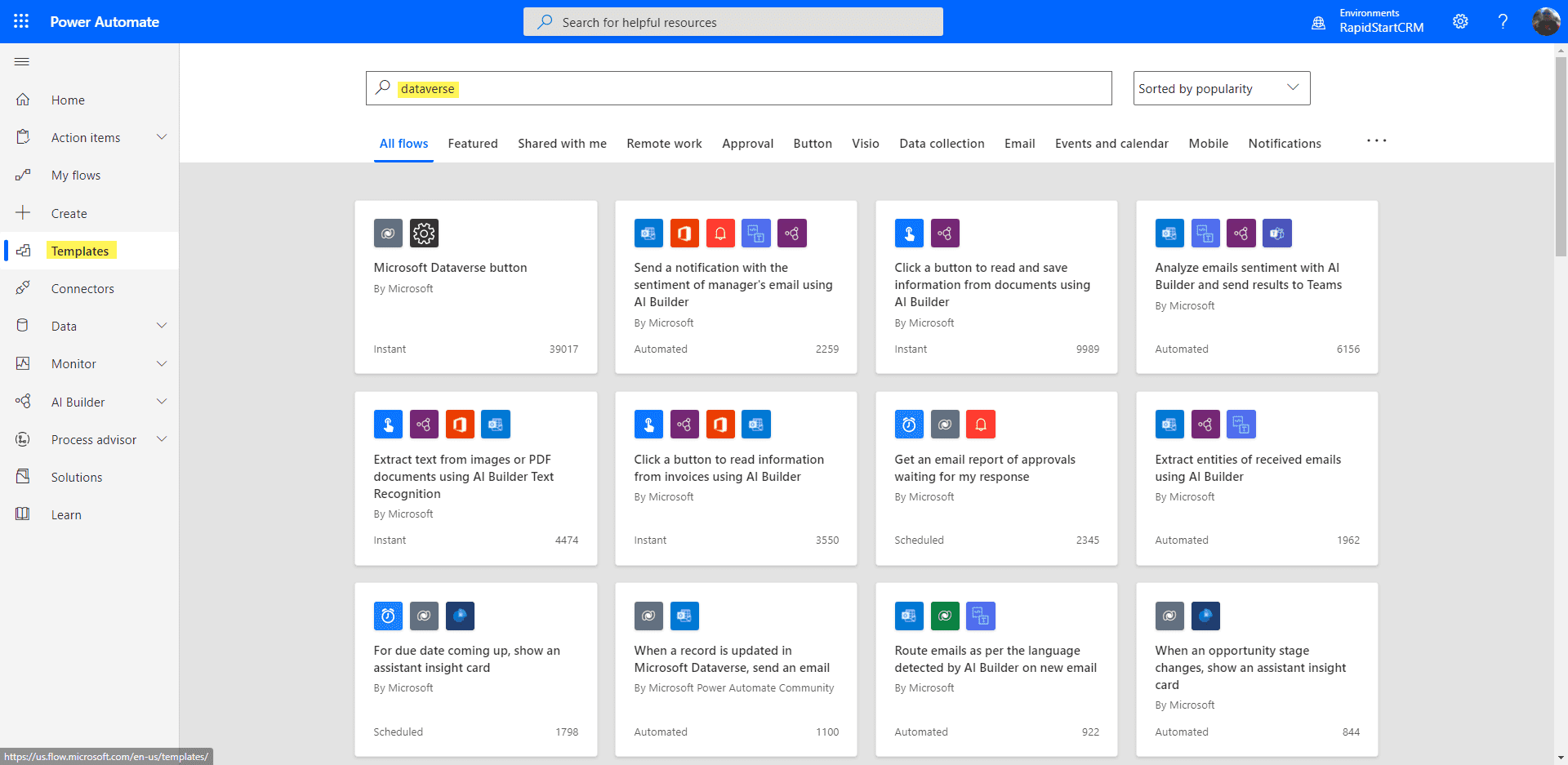The height and width of the screenshot is (765, 1568).
Task: Open the Help question mark icon
Action: click(1503, 21)
